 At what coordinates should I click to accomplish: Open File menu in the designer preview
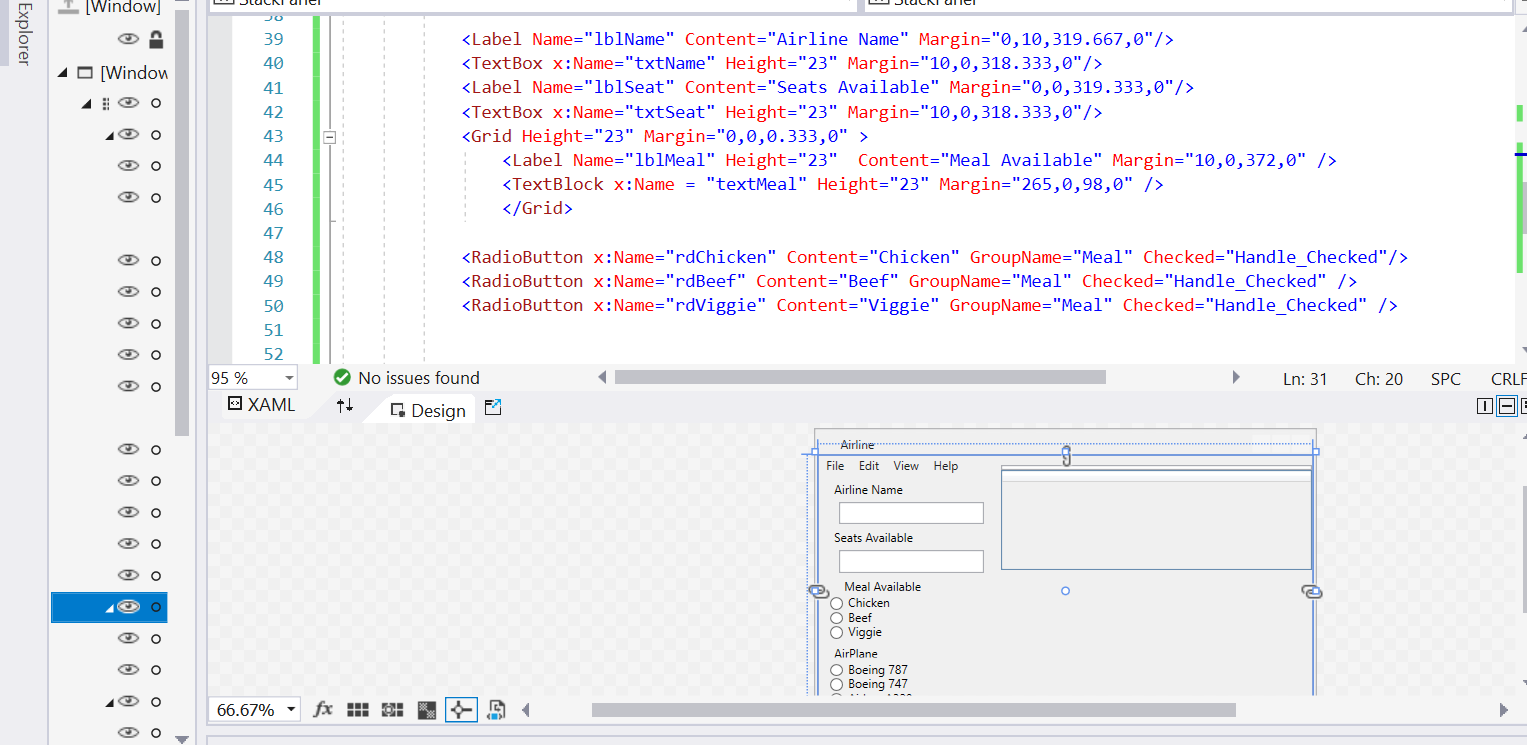click(x=835, y=466)
